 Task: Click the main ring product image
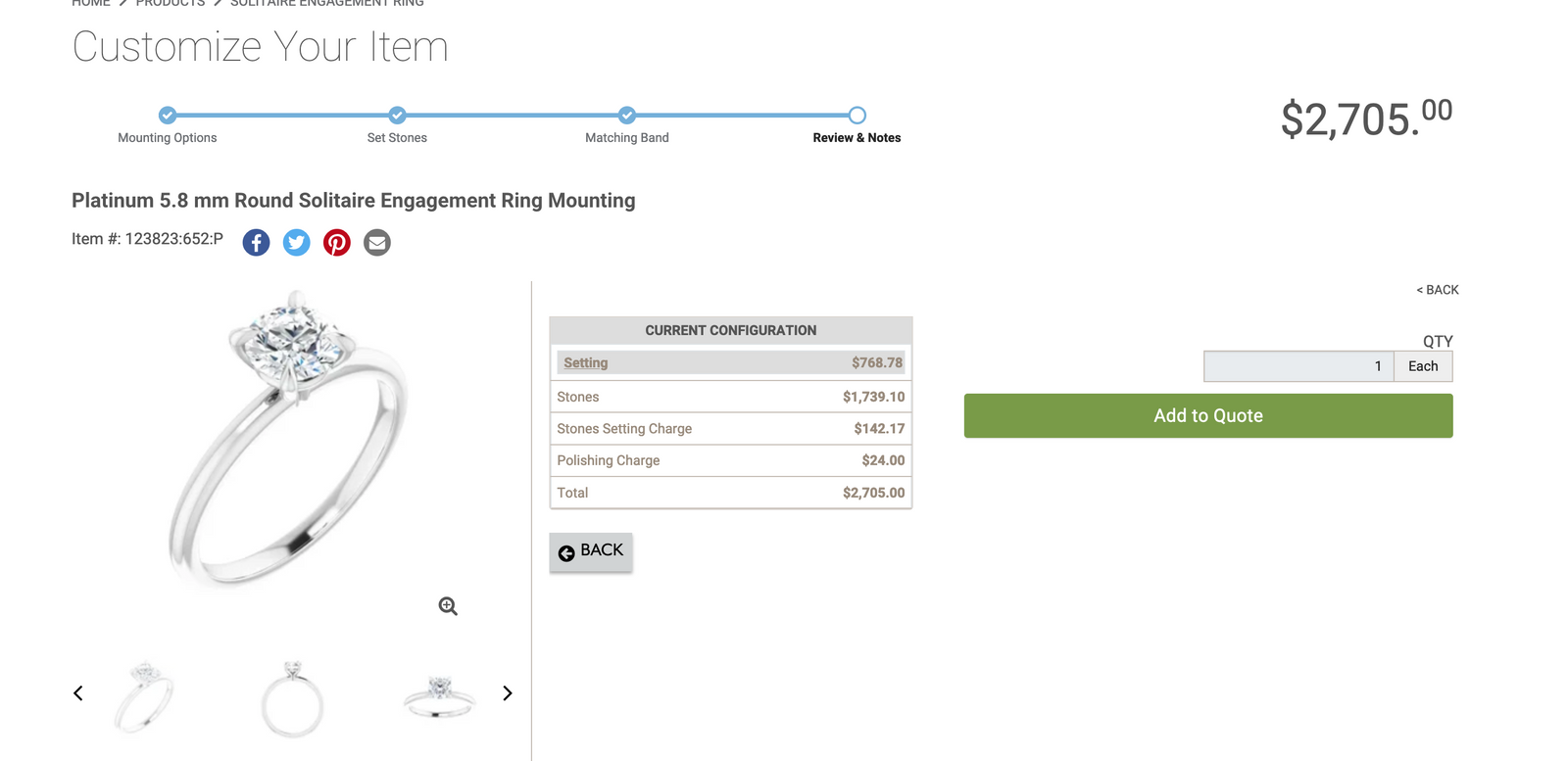[289, 441]
